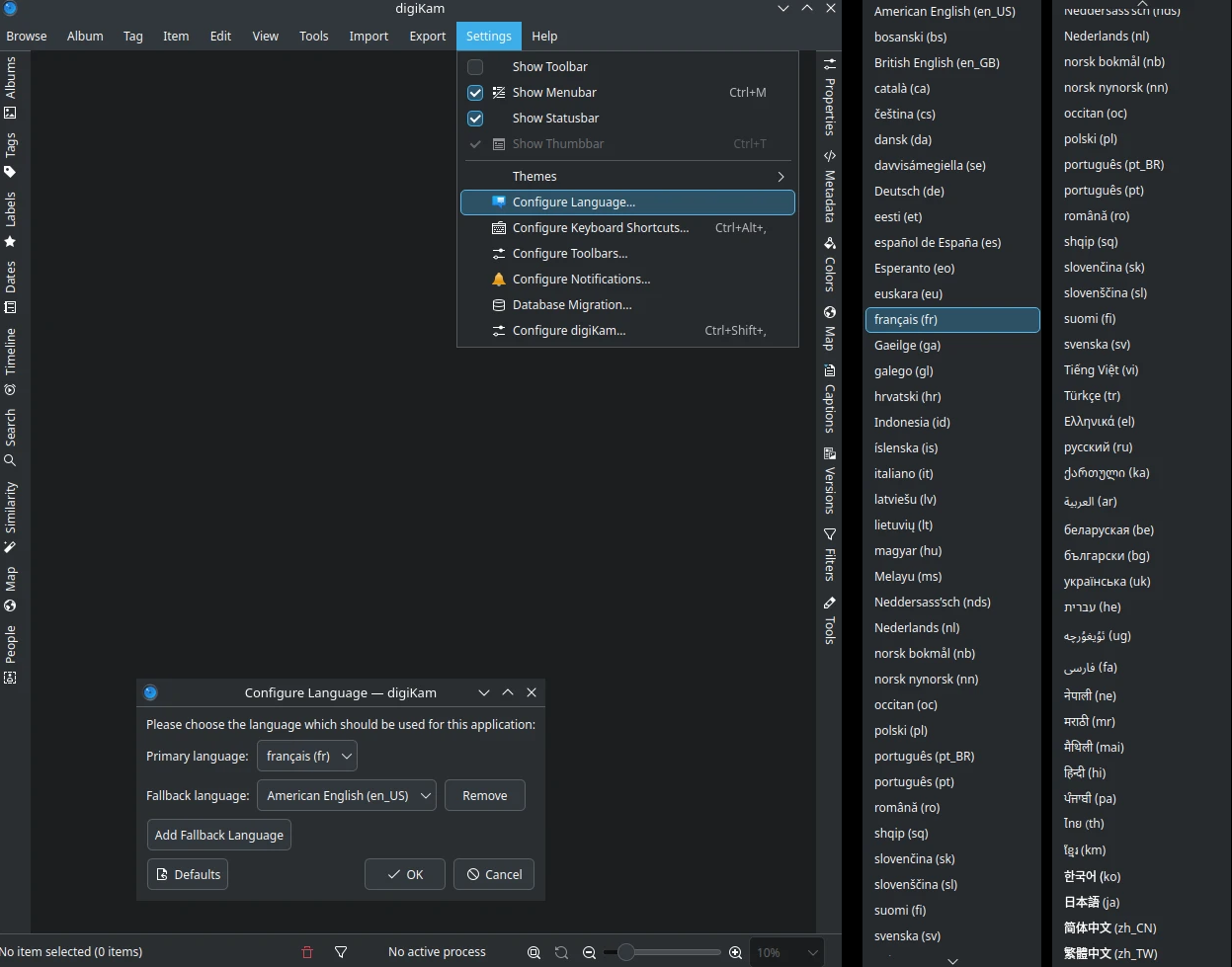Open the zoom percentage dropdown showing 10%

pyautogui.click(x=786, y=951)
